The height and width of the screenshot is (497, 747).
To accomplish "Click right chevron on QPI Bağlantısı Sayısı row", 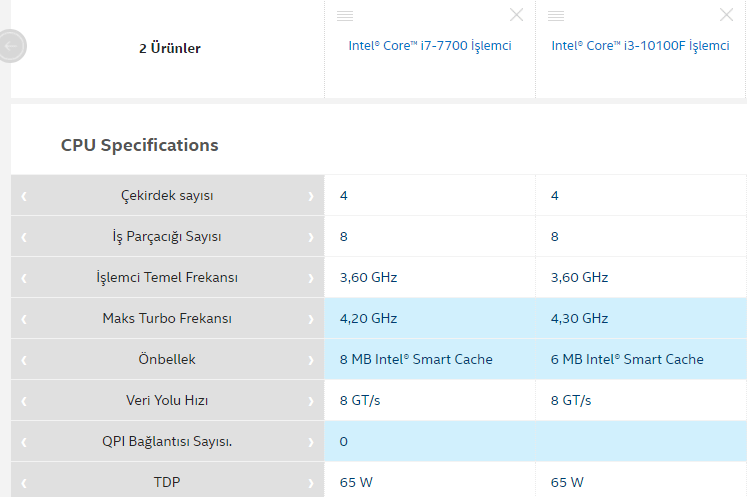I will coord(311,442).
